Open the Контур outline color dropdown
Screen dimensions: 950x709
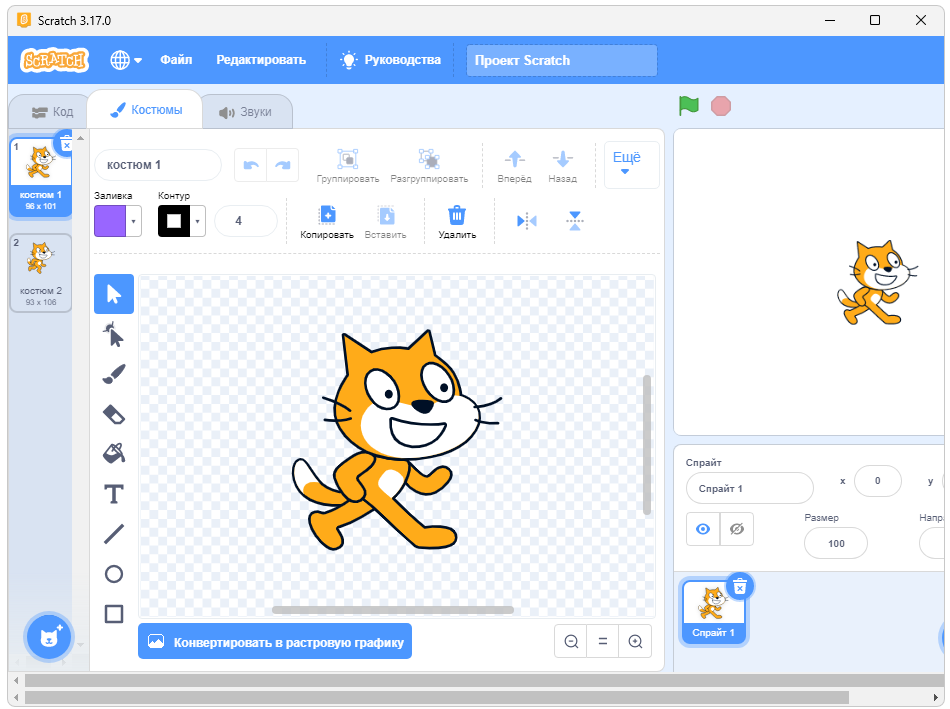(198, 221)
